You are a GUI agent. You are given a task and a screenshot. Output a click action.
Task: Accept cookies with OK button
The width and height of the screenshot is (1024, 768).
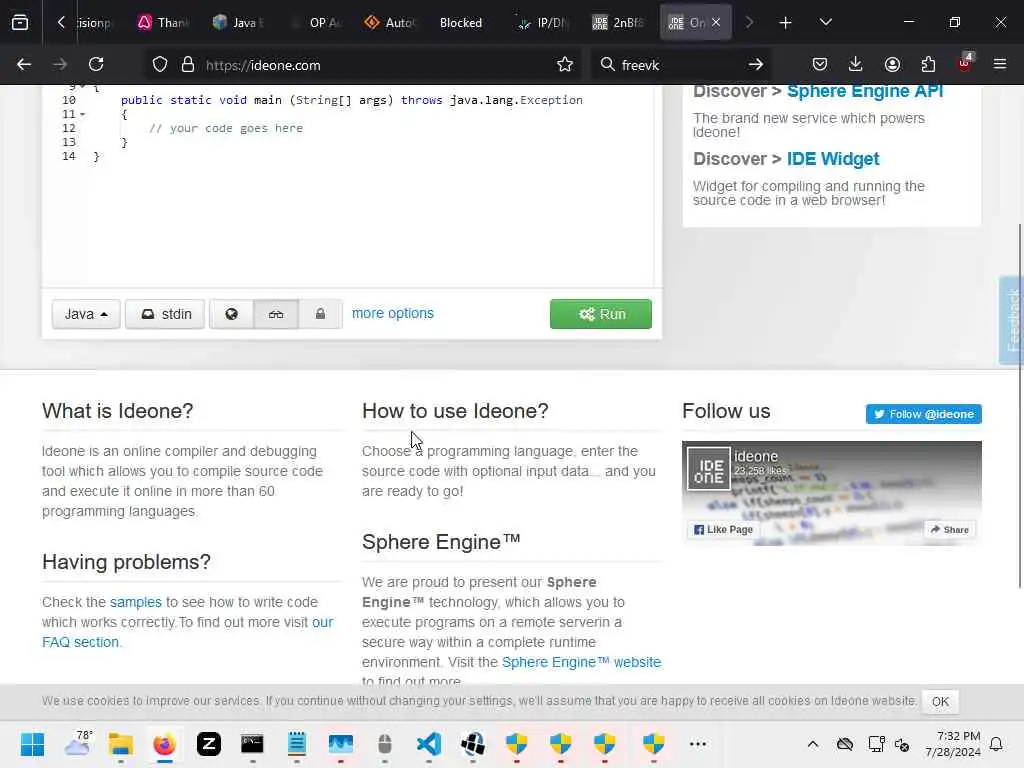pos(940,701)
